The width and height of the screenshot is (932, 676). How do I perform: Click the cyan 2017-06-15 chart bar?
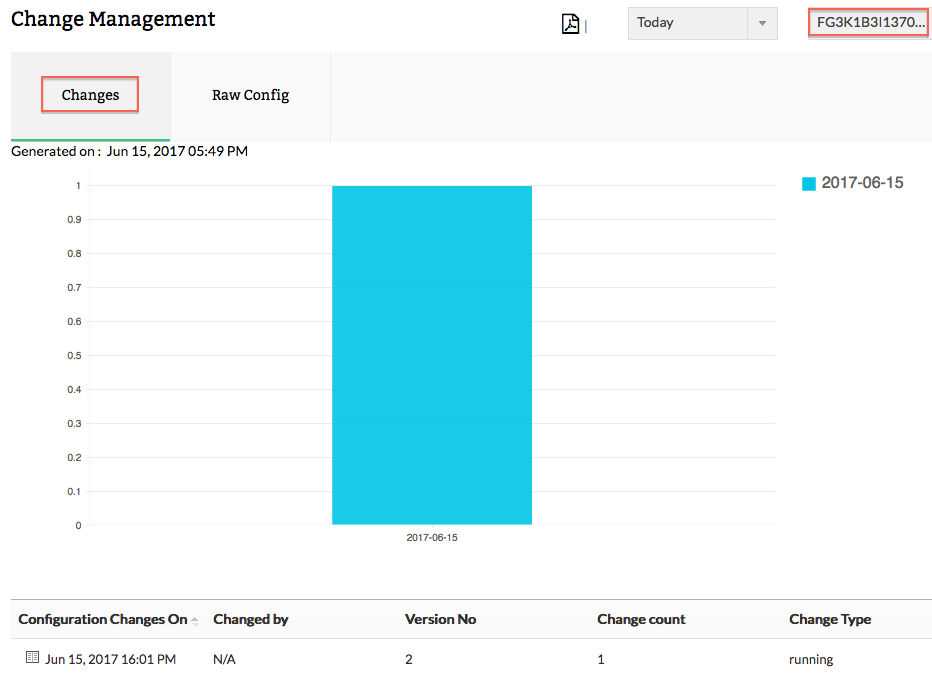tap(432, 355)
